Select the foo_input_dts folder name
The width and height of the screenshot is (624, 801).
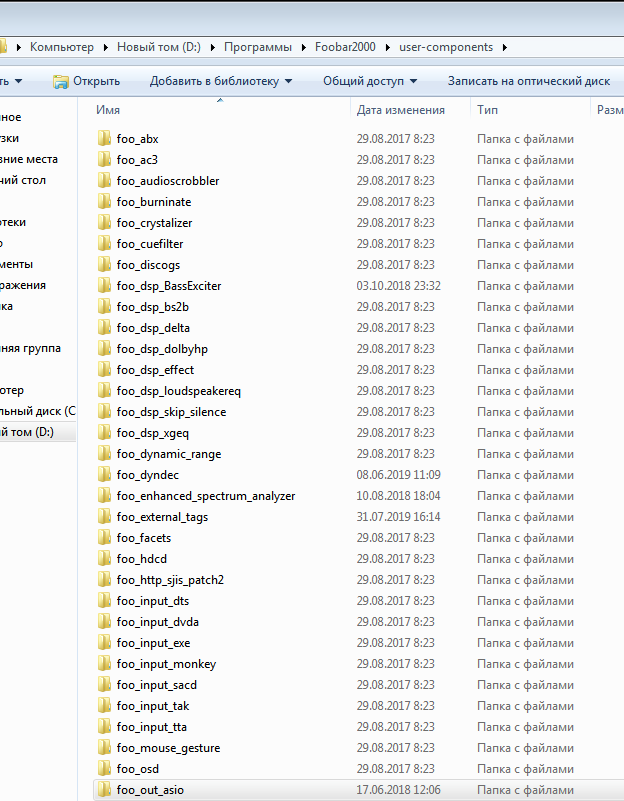(153, 601)
